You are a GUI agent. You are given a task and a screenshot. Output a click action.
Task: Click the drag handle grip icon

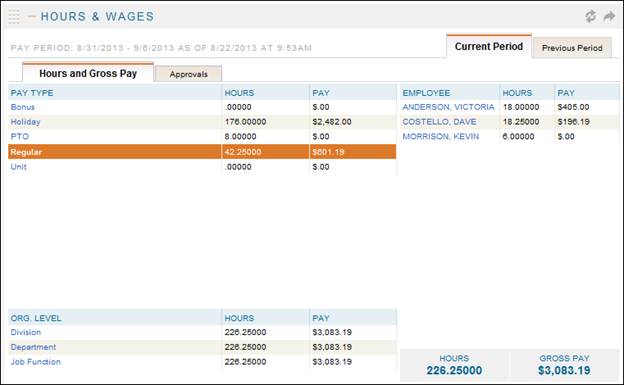tap(14, 17)
